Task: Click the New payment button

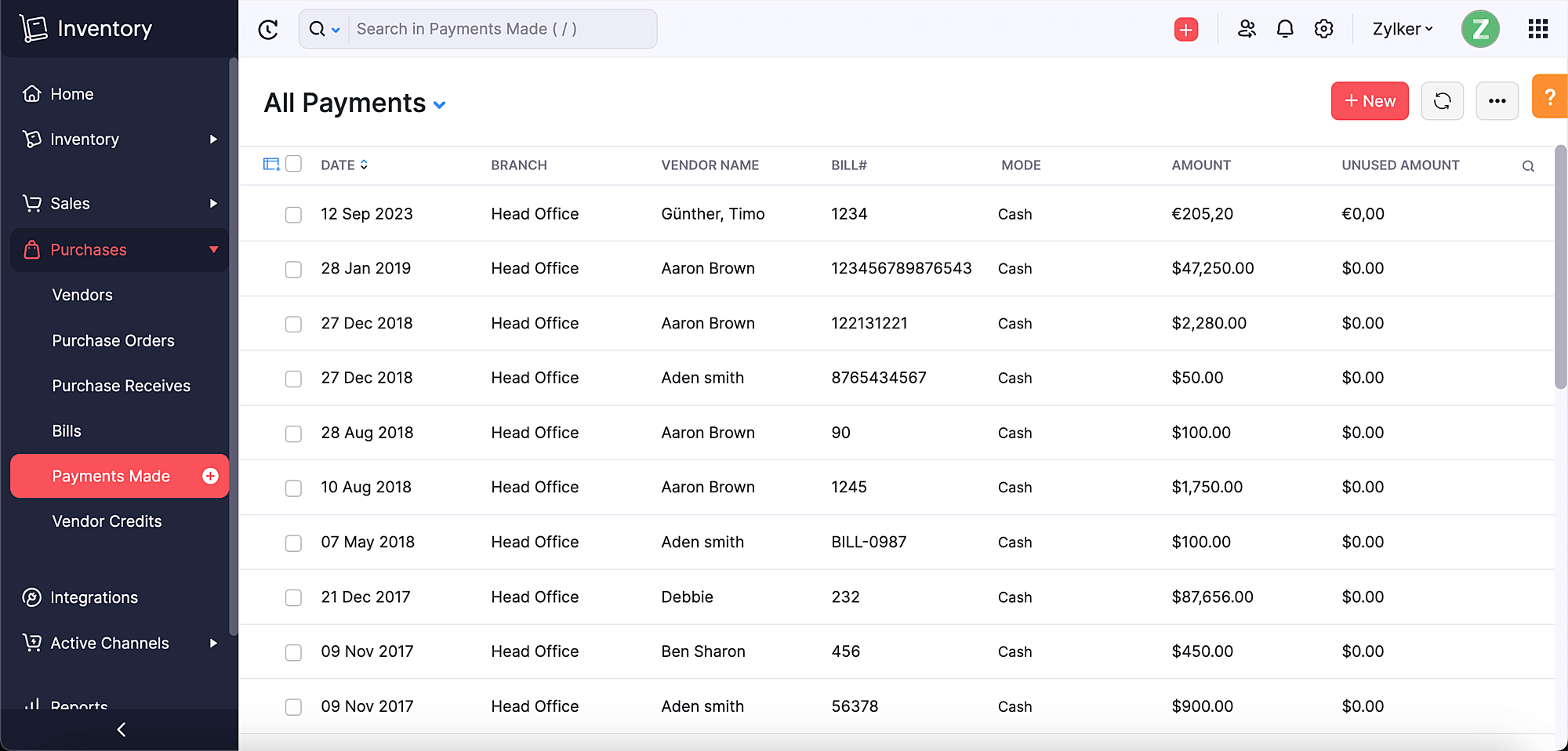Action: (x=1370, y=100)
